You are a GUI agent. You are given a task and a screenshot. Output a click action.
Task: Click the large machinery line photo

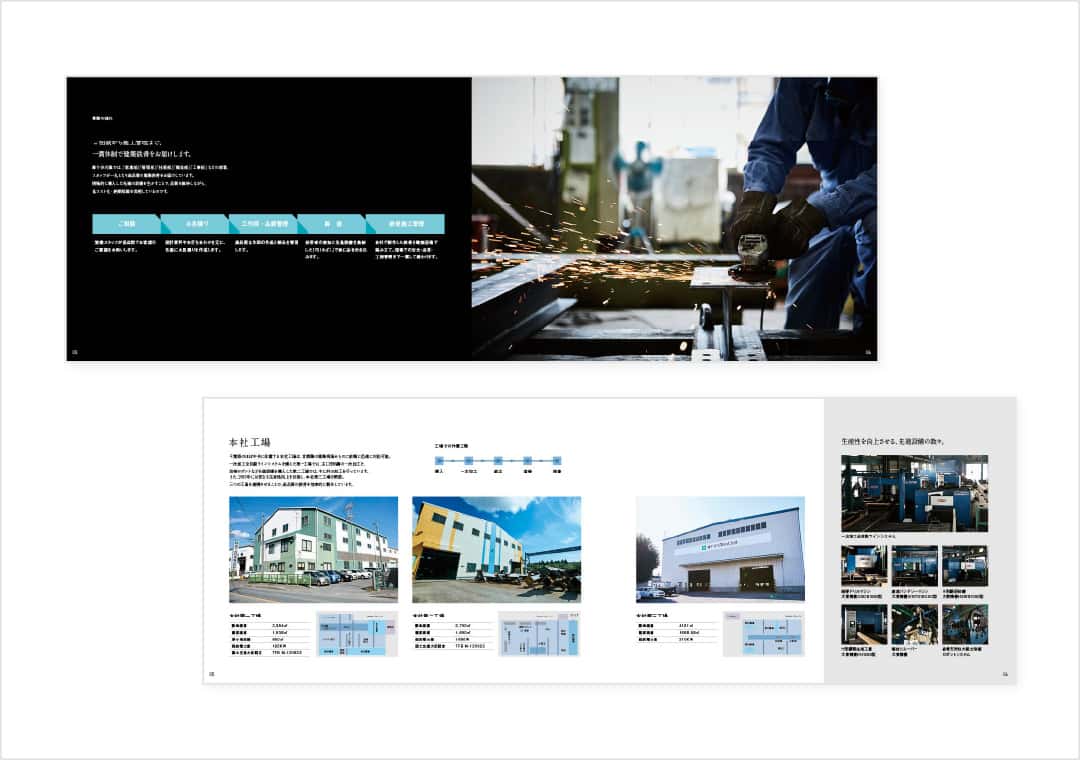coord(914,493)
